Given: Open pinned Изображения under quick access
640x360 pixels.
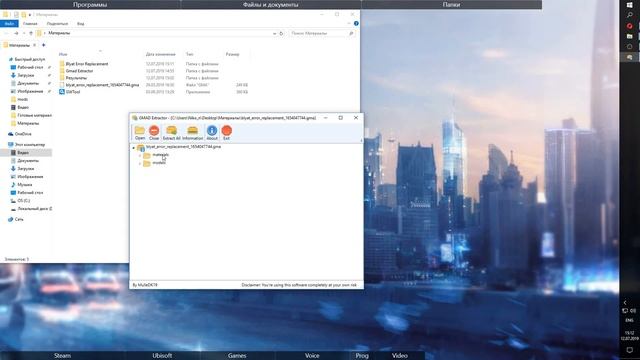Looking at the screenshot, I should point(30,91).
